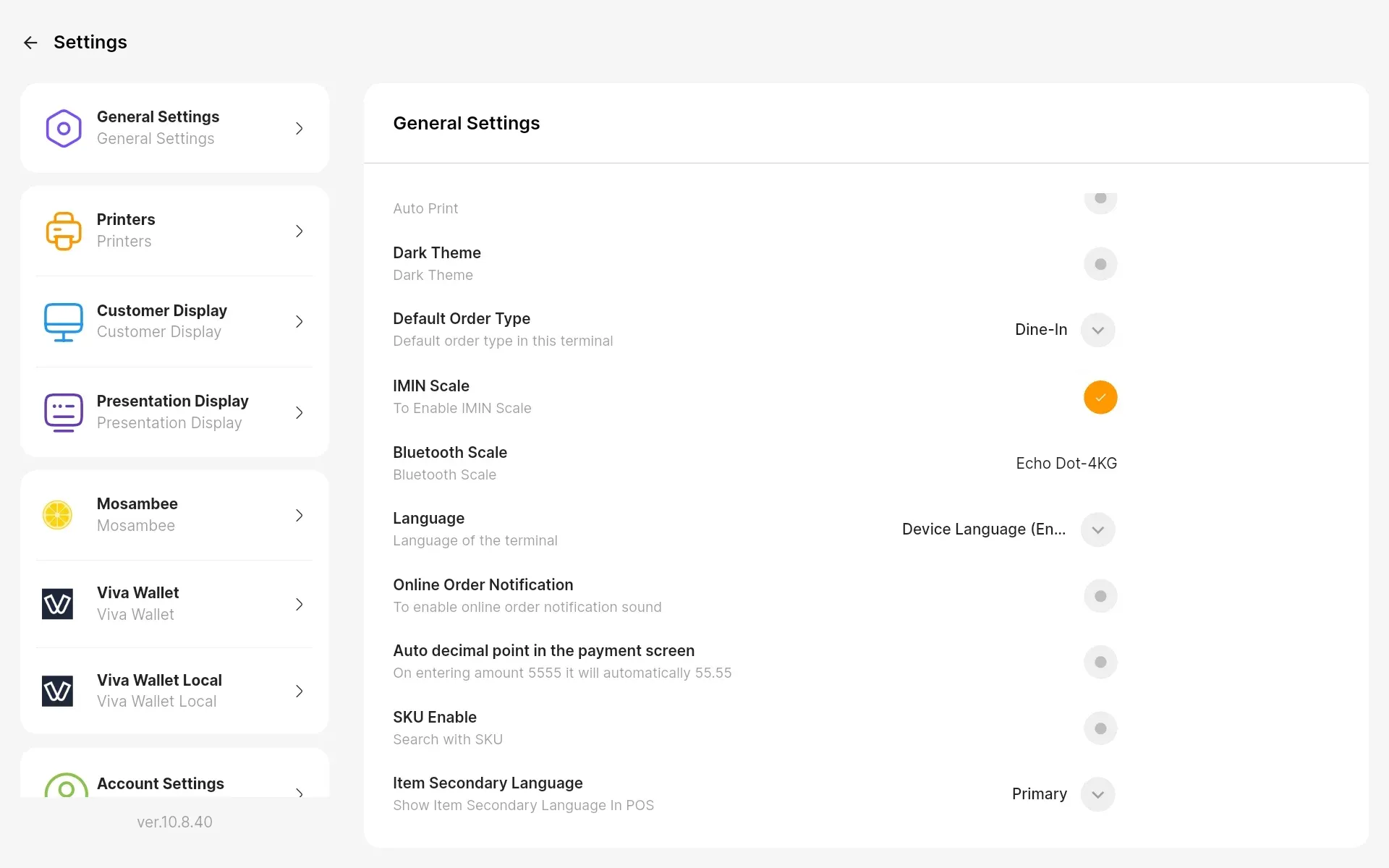Turn on Online Order Notification toggle
This screenshot has width=1389, height=868.
pos(1100,596)
